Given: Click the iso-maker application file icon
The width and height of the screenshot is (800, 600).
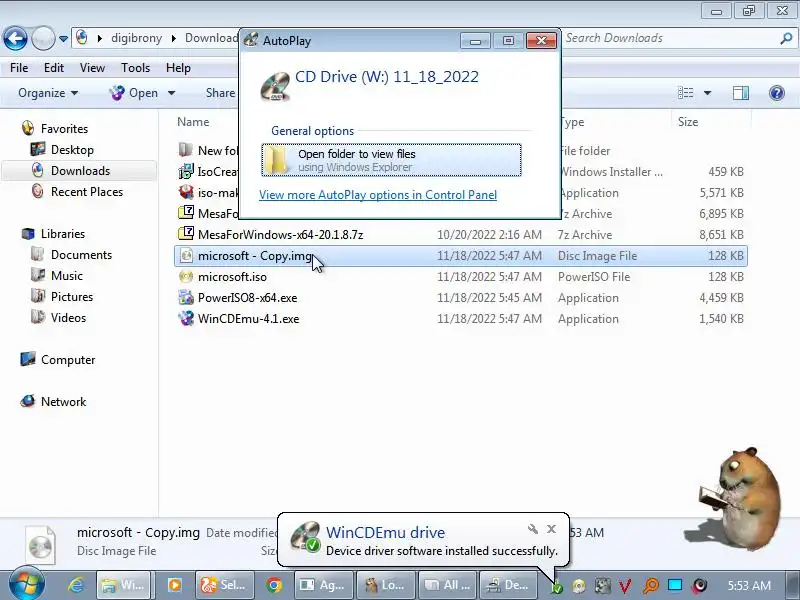Looking at the screenshot, I should pyautogui.click(x=186, y=192).
